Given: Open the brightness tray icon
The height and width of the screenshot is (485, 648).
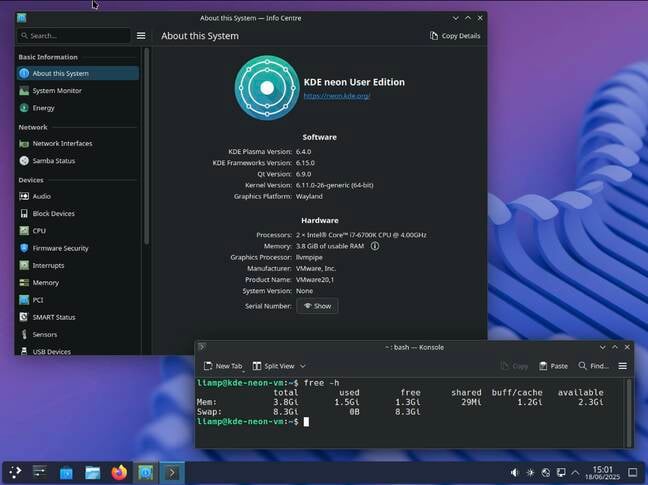Looking at the screenshot, I should (530, 472).
